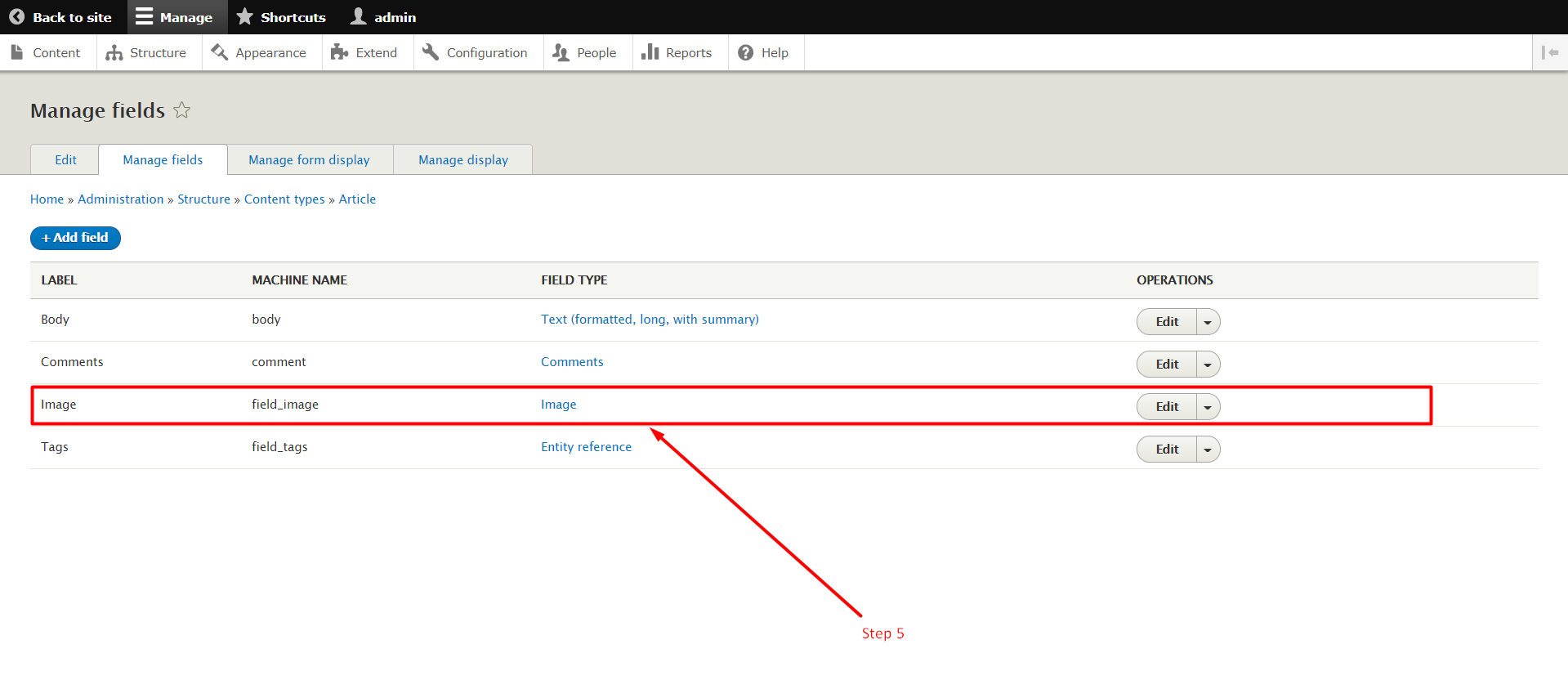
Task: Open the Extend menu item label
Action: pos(377,52)
